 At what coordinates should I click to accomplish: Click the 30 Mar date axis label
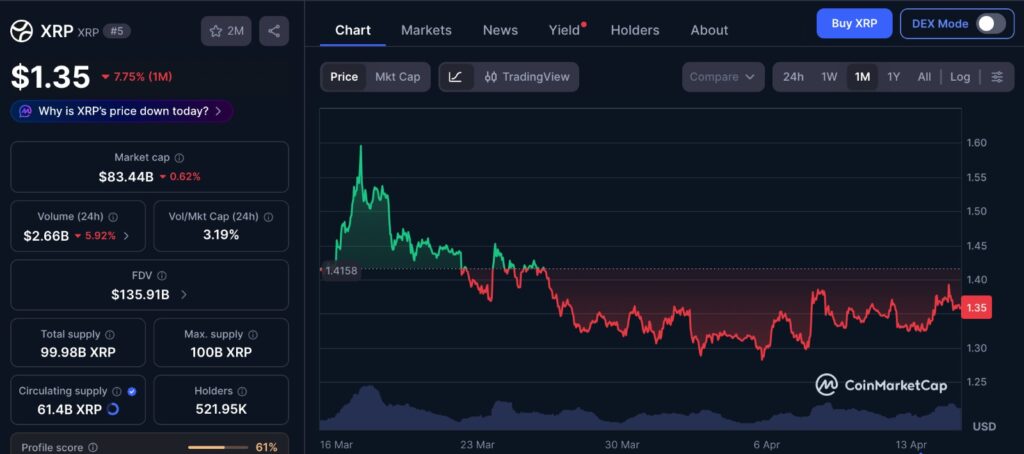pos(622,444)
